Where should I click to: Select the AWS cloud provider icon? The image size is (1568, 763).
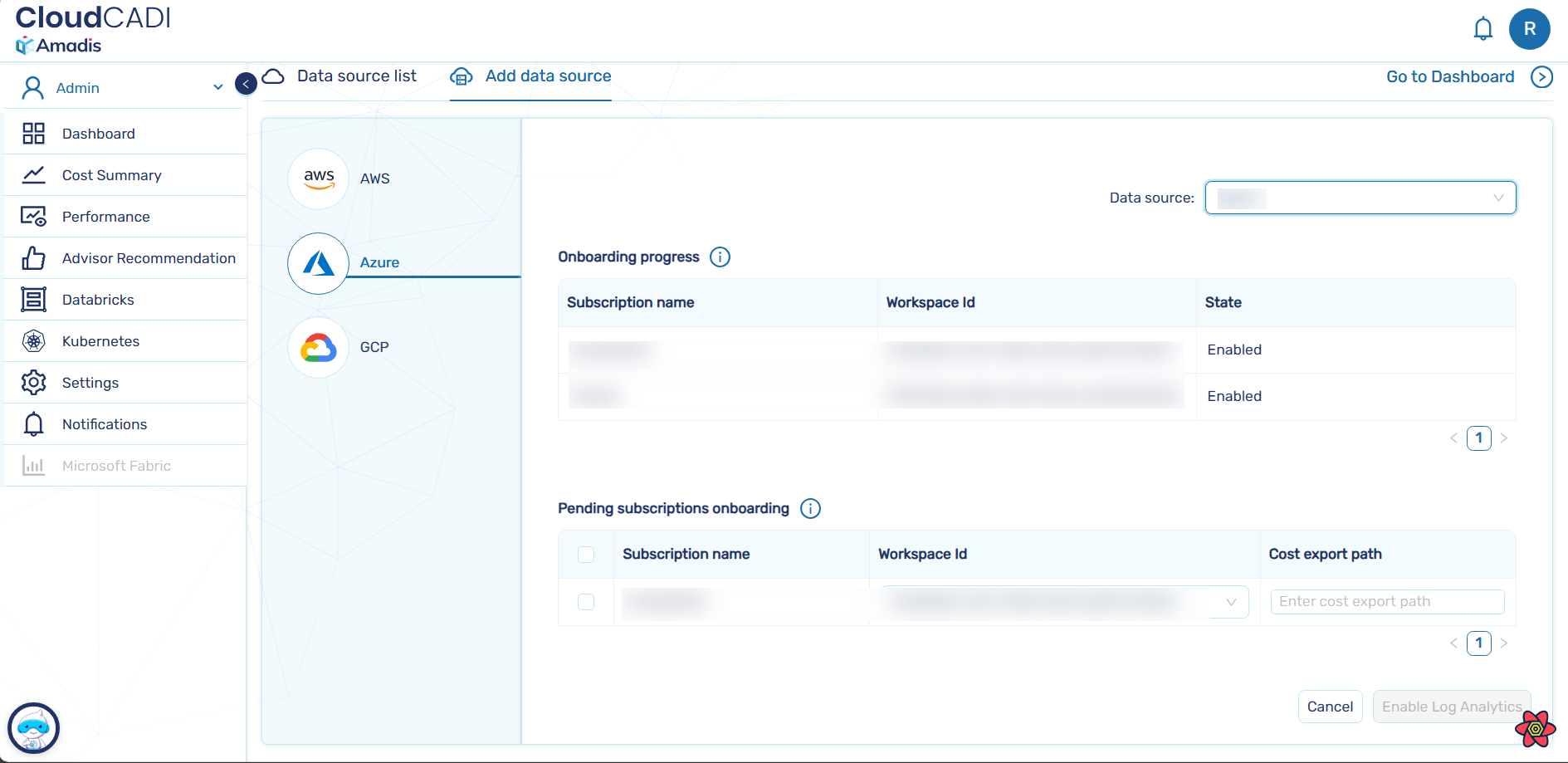(x=318, y=179)
